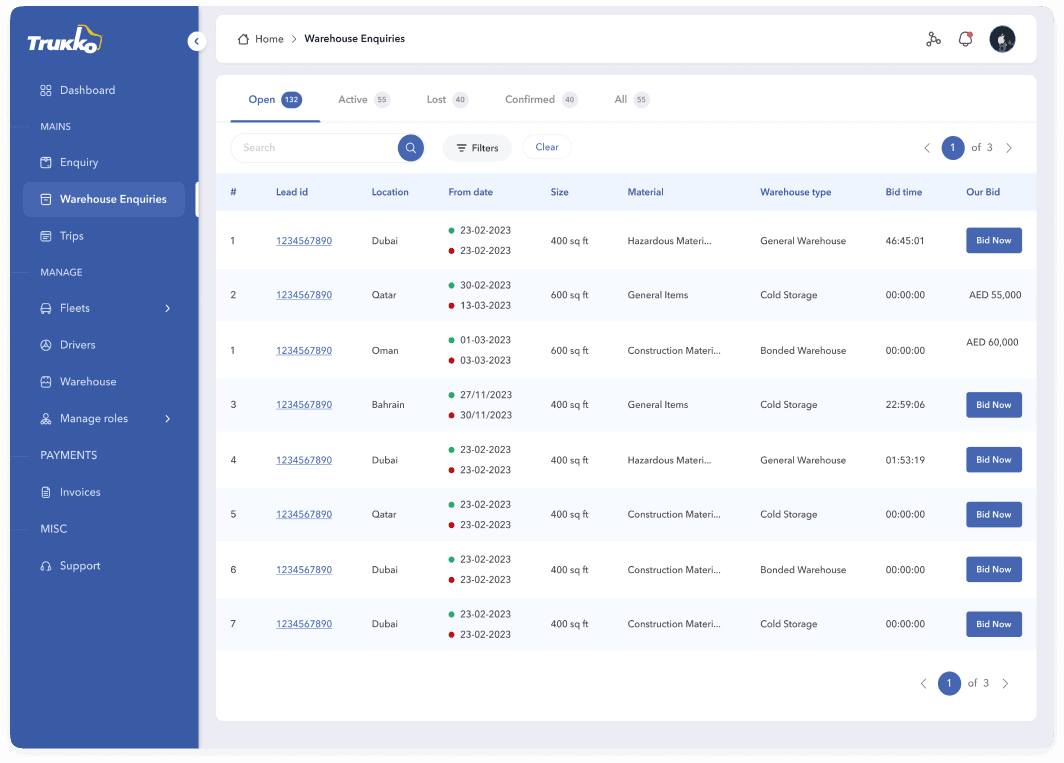Click the Fleets truck icon

point(45,308)
